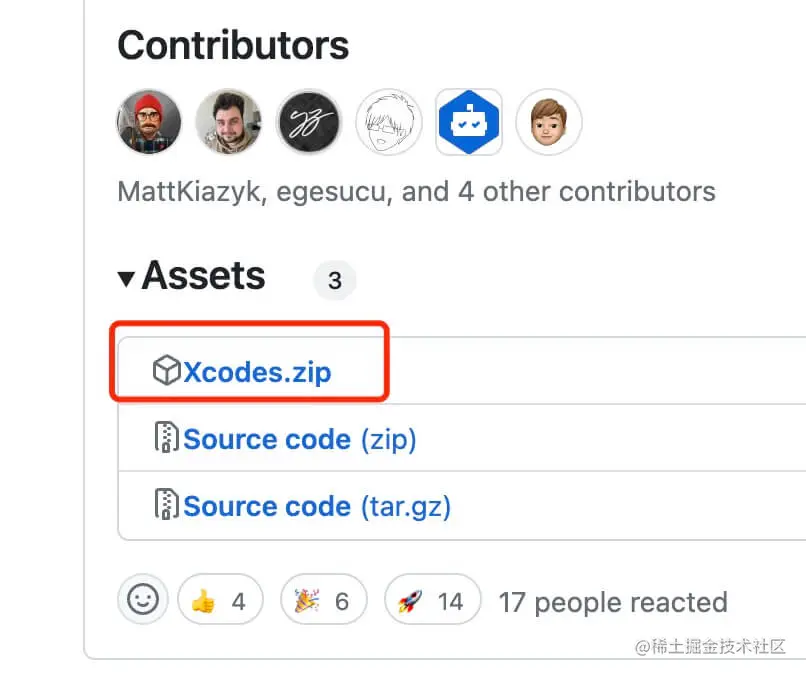Click the dark signature-style avatar
This screenshot has width=806, height=676.
click(x=309, y=122)
